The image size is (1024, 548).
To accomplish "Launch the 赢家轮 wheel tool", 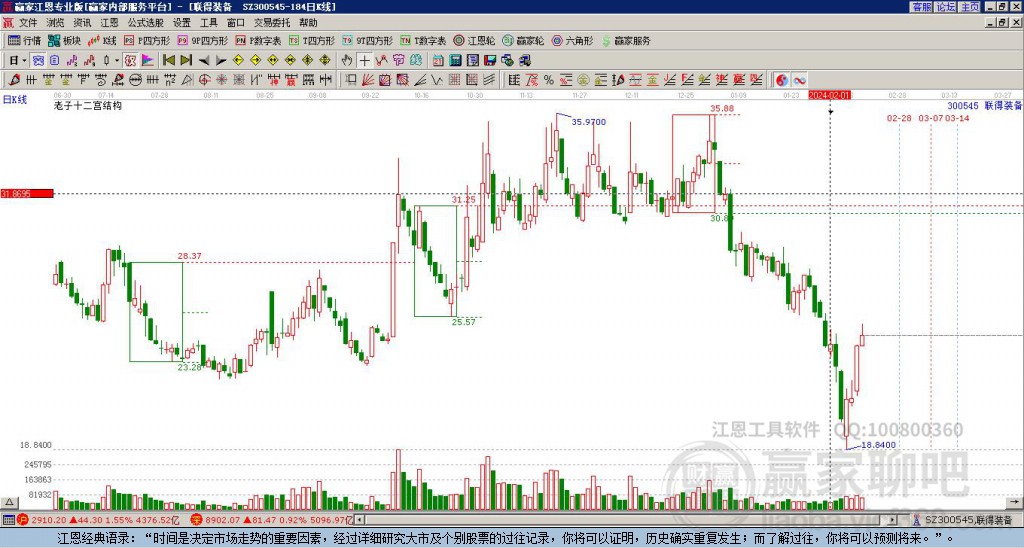I will (x=523, y=40).
